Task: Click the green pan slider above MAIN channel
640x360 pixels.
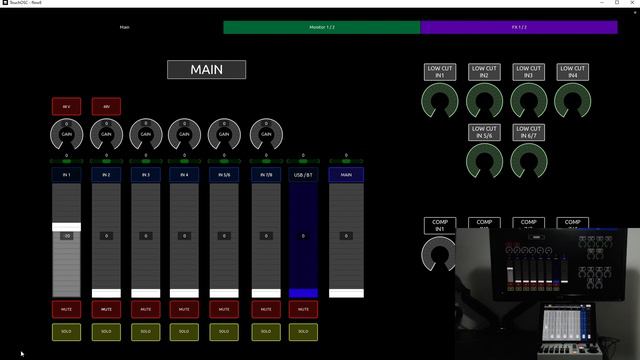Action: (x=346, y=161)
